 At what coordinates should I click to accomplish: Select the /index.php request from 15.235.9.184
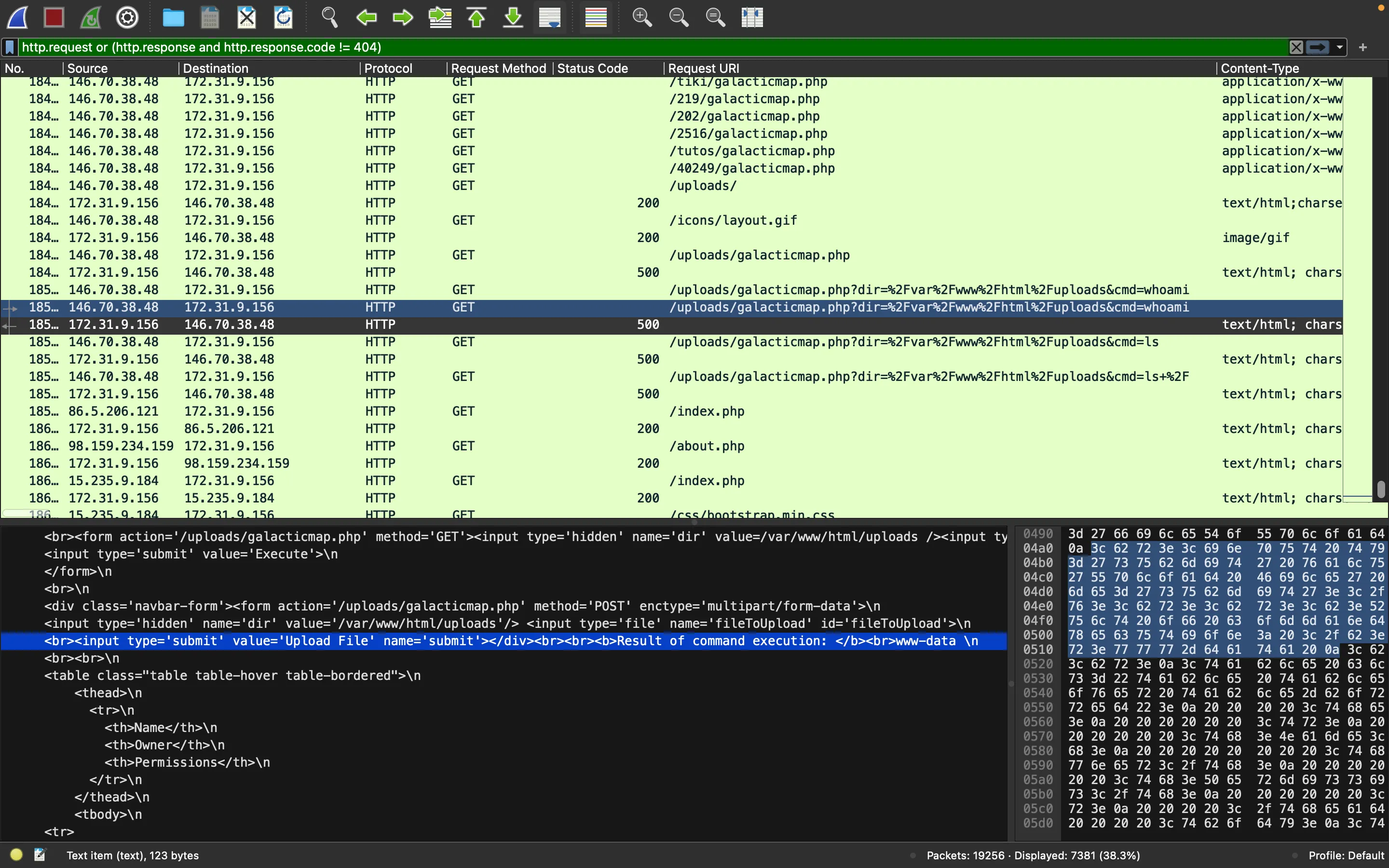671,480
